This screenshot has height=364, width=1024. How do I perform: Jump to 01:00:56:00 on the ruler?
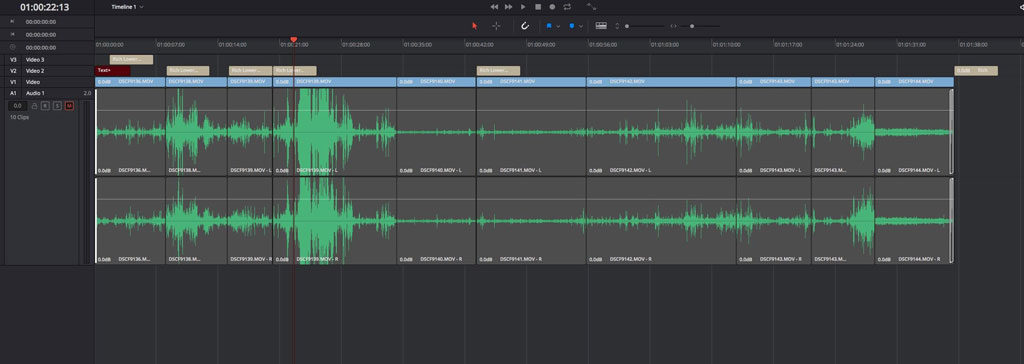603,45
